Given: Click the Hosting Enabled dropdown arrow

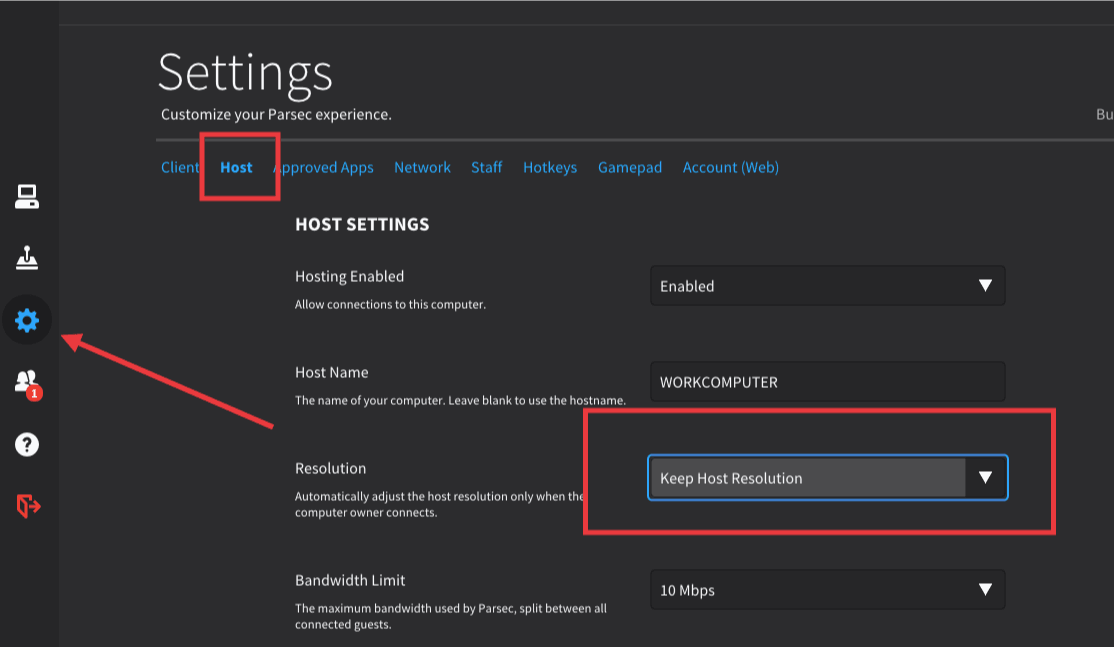Looking at the screenshot, I should tap(985, 286).
